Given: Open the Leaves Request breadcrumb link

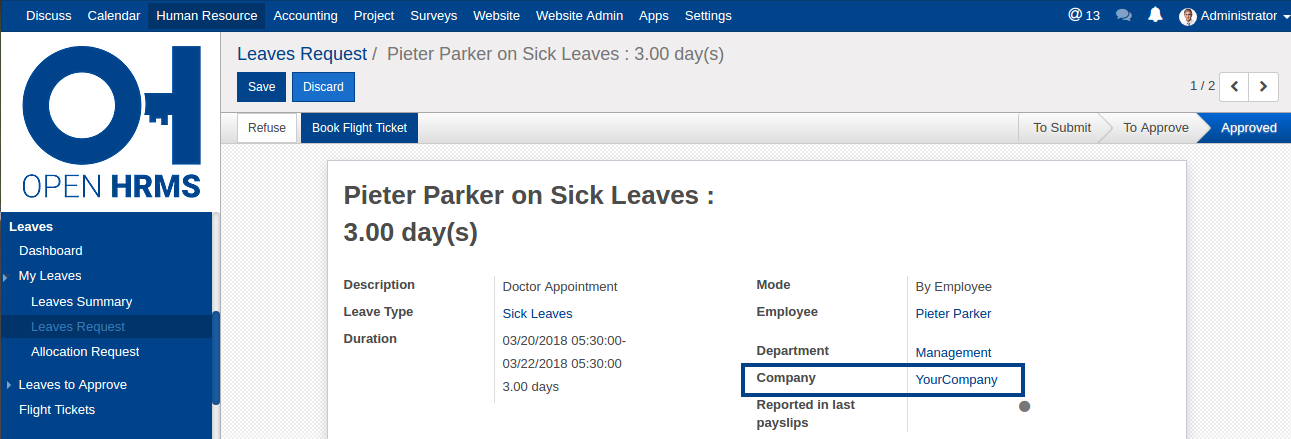Looking at the screenshot, I should [x=300, y=54].
